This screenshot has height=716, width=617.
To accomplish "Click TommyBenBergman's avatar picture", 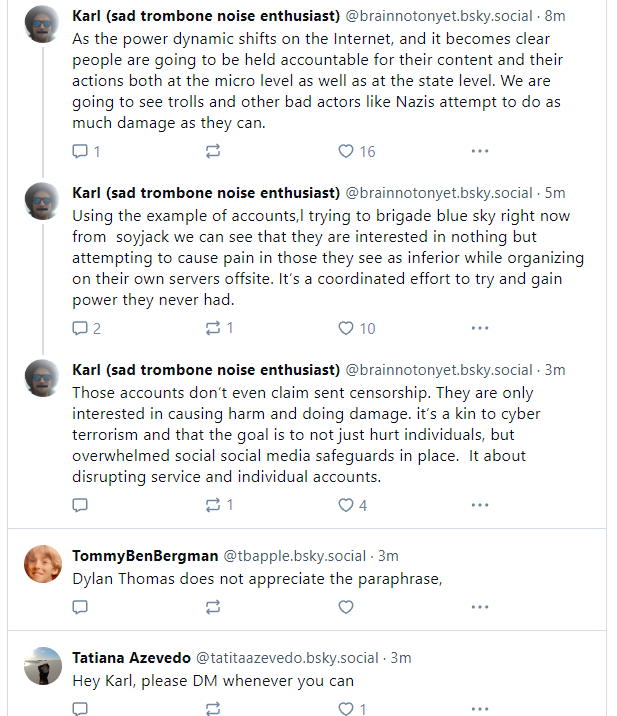I will [42, 565].
